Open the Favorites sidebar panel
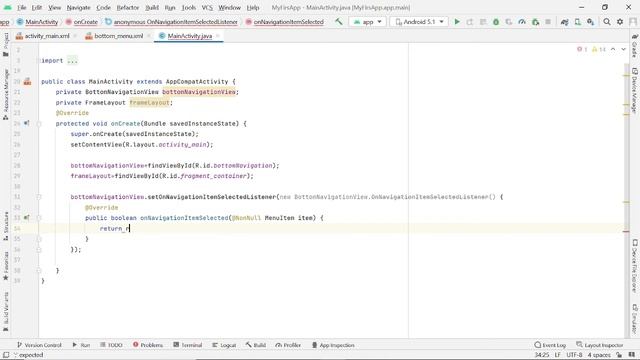This screenshot has width=640, height=360. point(6,266)
